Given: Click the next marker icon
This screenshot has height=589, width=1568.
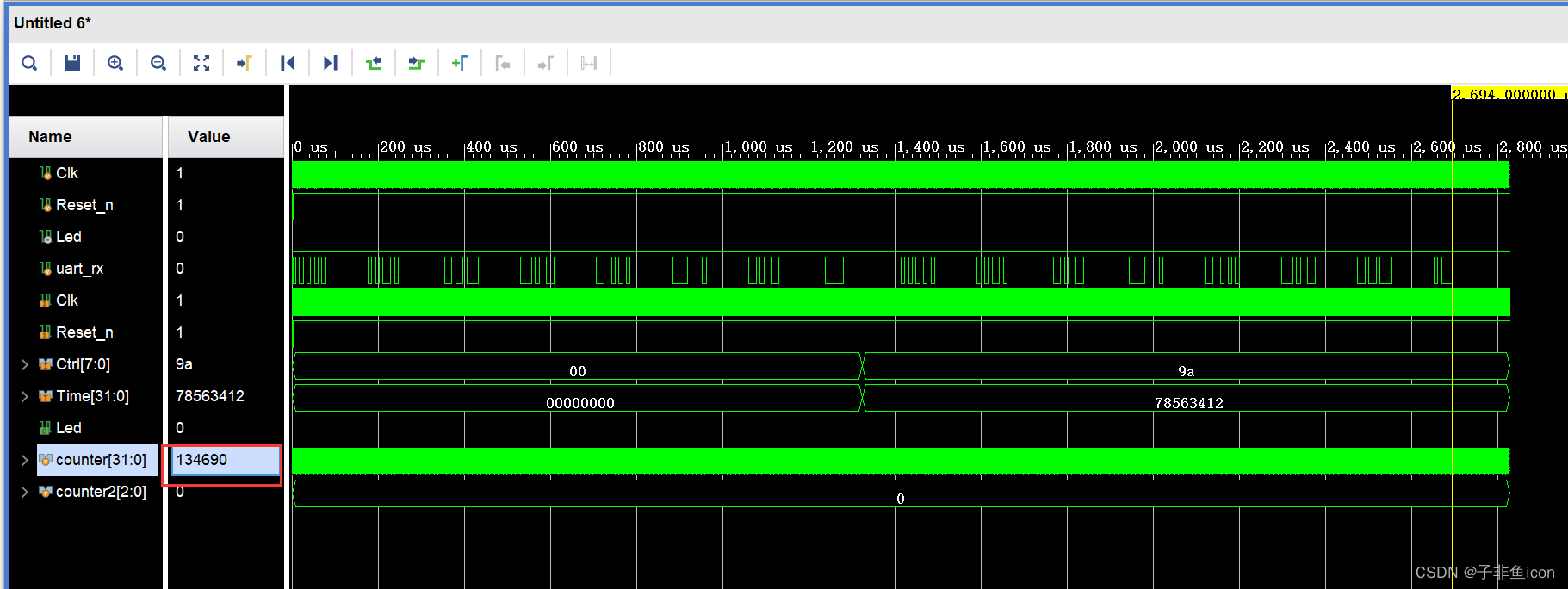Looking at the screenshot, I should coord(546,63).
